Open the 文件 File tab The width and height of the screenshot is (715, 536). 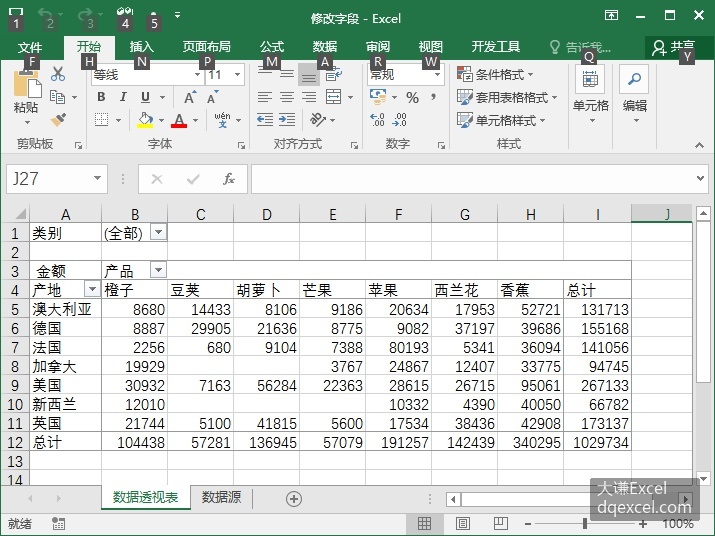click(x=30, y=47)
